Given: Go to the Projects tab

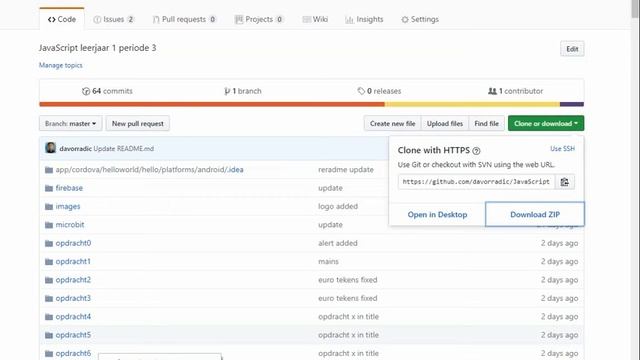Looking at the screenshot, I should (259, 19).
